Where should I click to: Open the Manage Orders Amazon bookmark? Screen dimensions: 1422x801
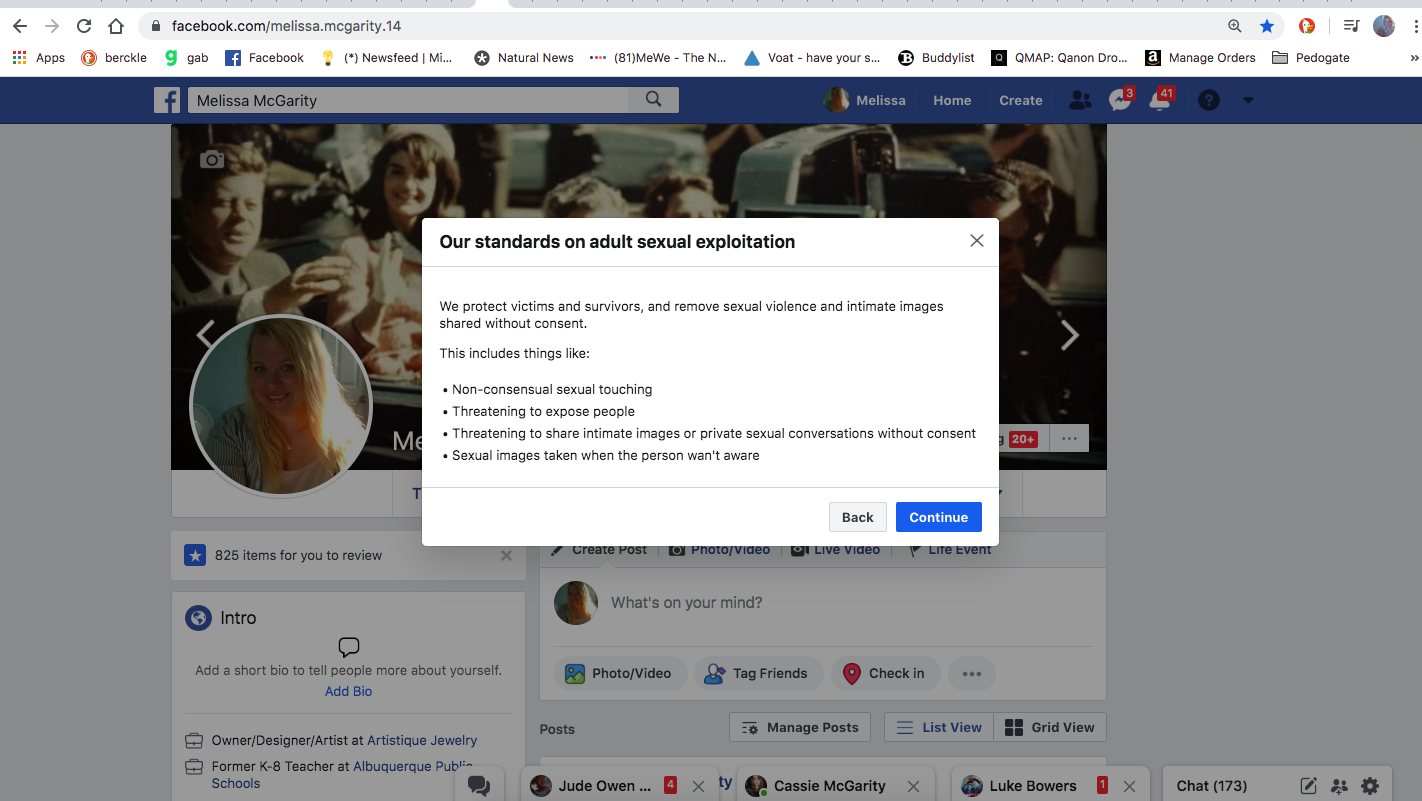tap(1200, 58)
